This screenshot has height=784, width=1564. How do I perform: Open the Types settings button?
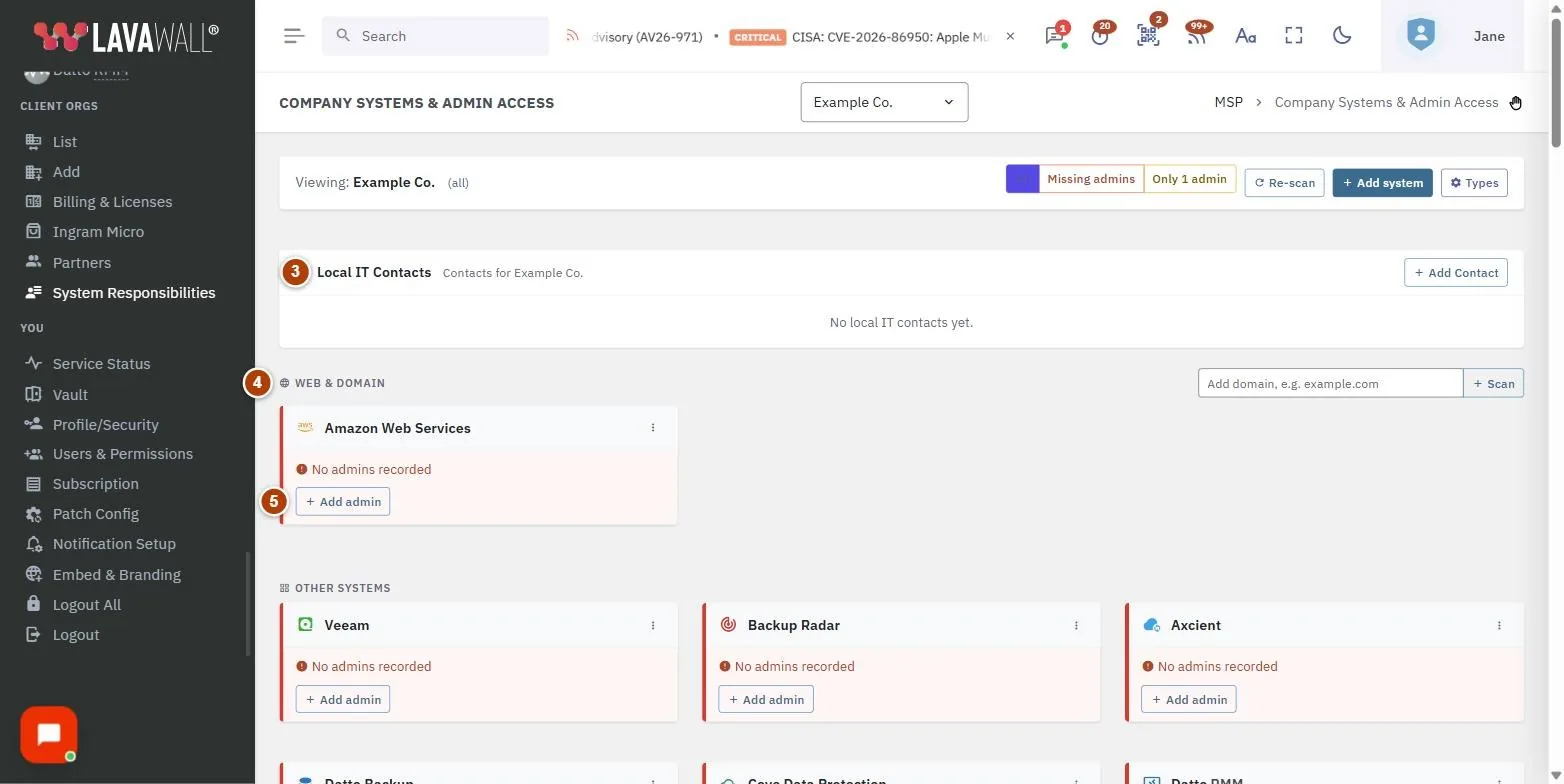click(x=1474, y=183)
